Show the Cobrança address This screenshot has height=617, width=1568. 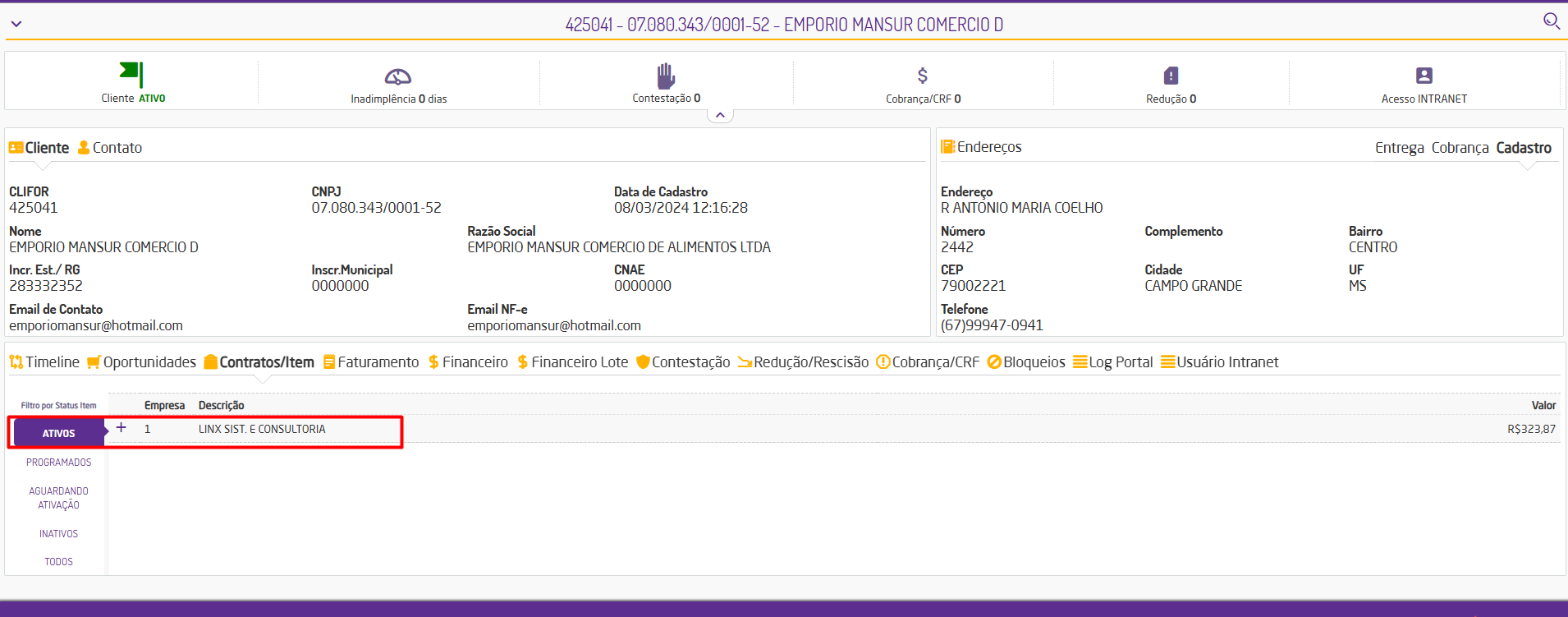pos(1460,148)
